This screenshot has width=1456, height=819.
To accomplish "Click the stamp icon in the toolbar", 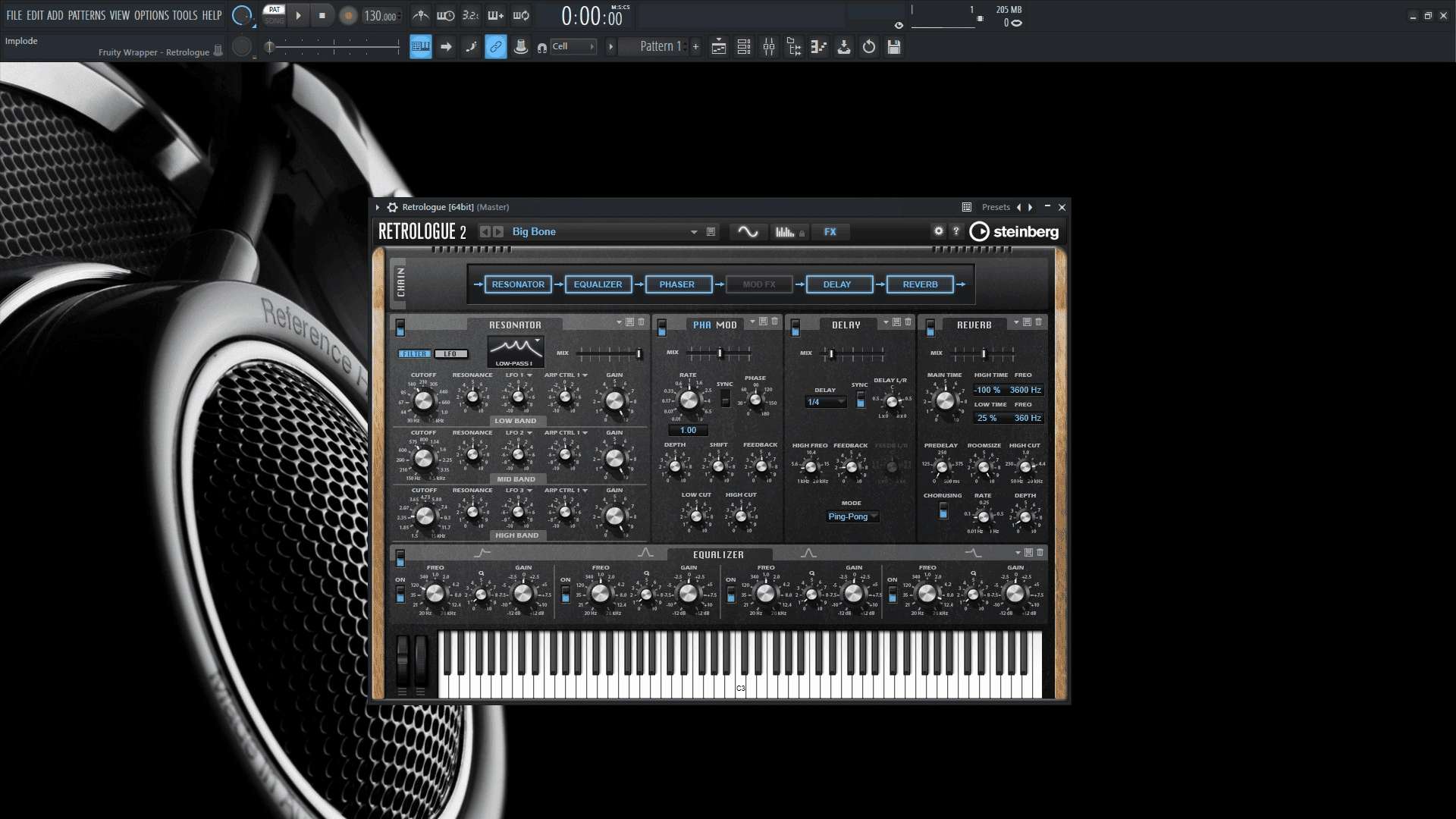I will [x=521, y=47].
